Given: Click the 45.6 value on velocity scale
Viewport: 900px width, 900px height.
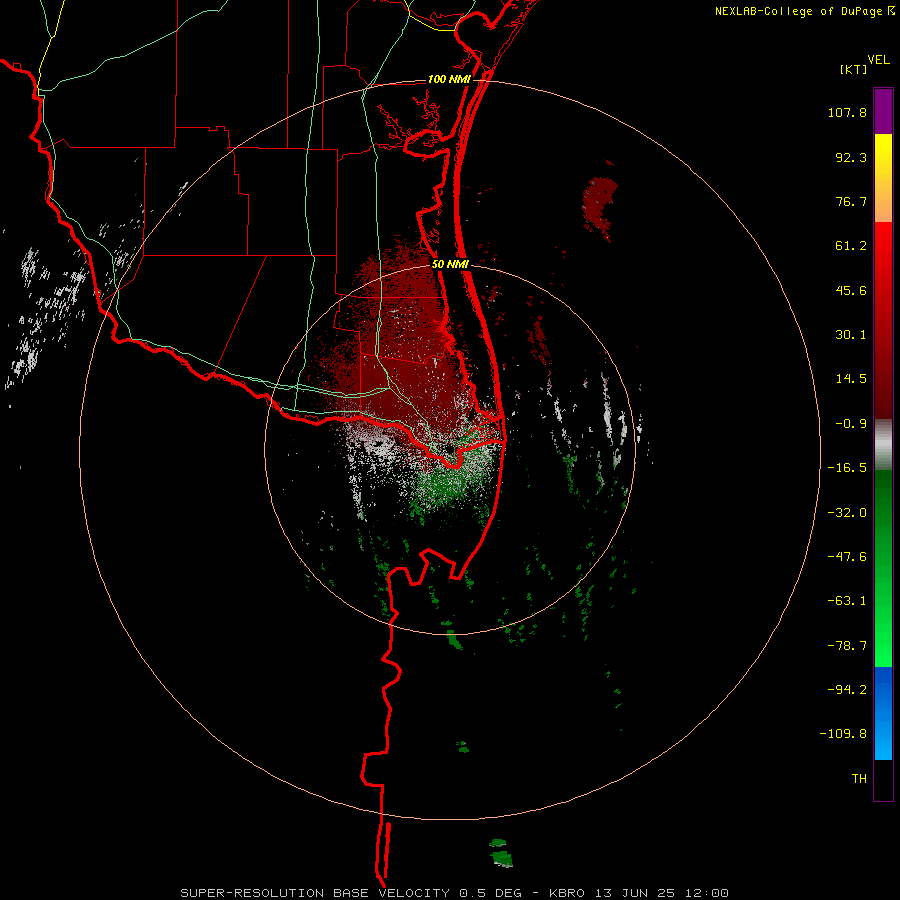Looking at the screenshot, I should pyautogui.click(x=851, y=290).
